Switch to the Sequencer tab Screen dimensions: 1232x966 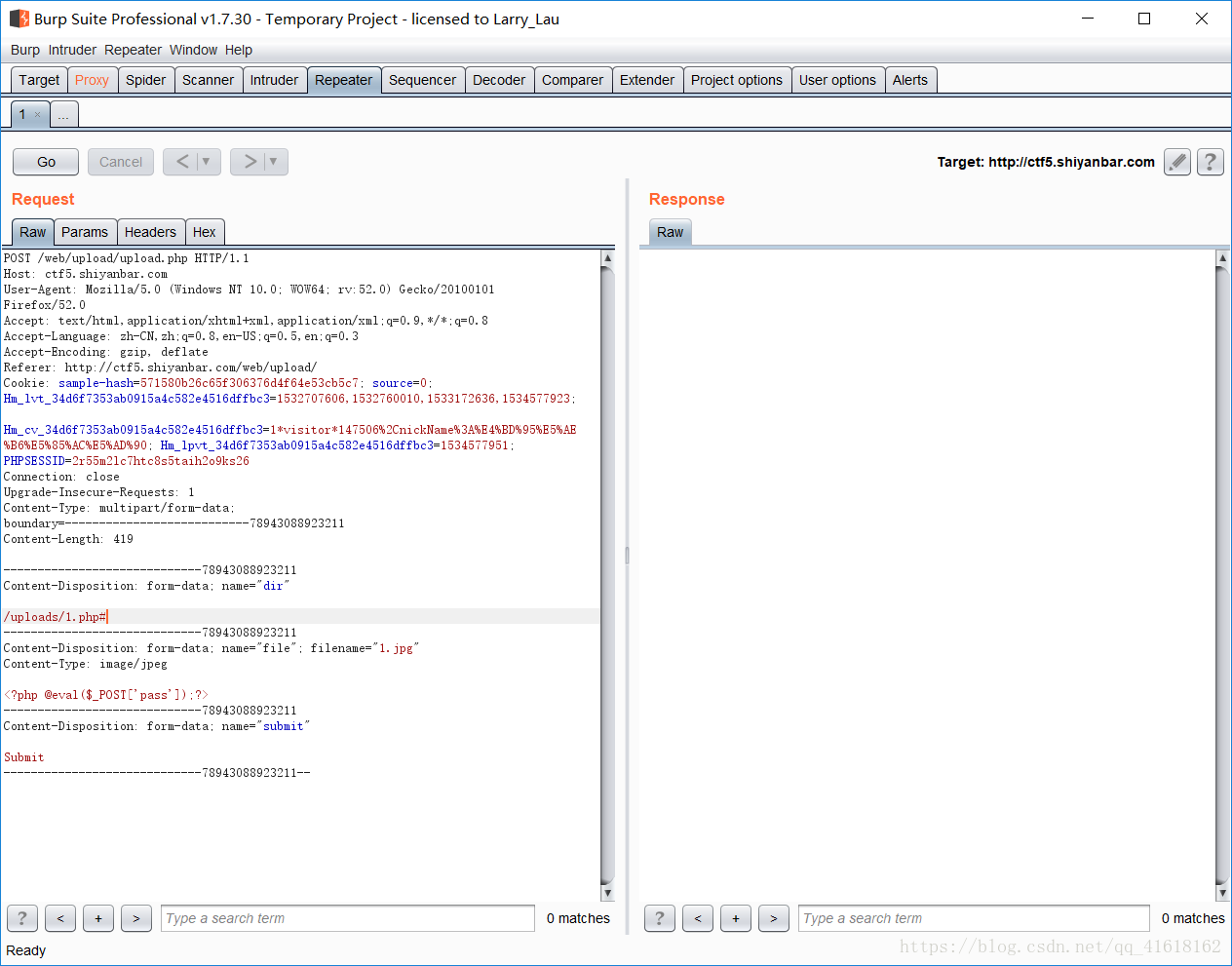pyautogui.click(x=422, y=80)
